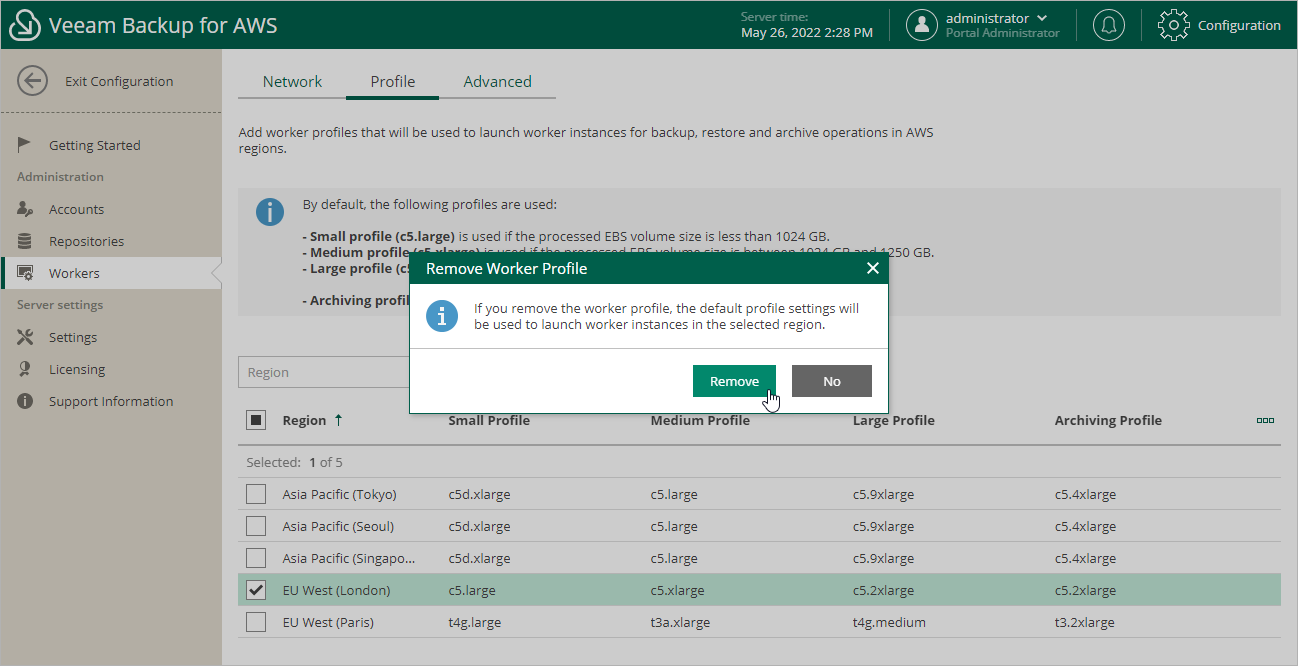Click the Licensing sidebar icon
This screenshot has height=666, width=1298.
(x=26, y=369)
